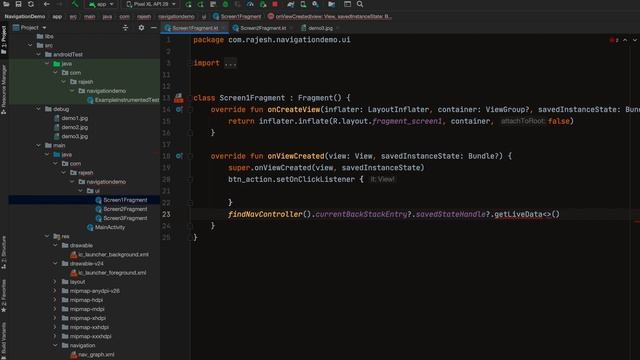Click the Save All toolbar icon
640x360 pixels.
(x=18, y=4)
